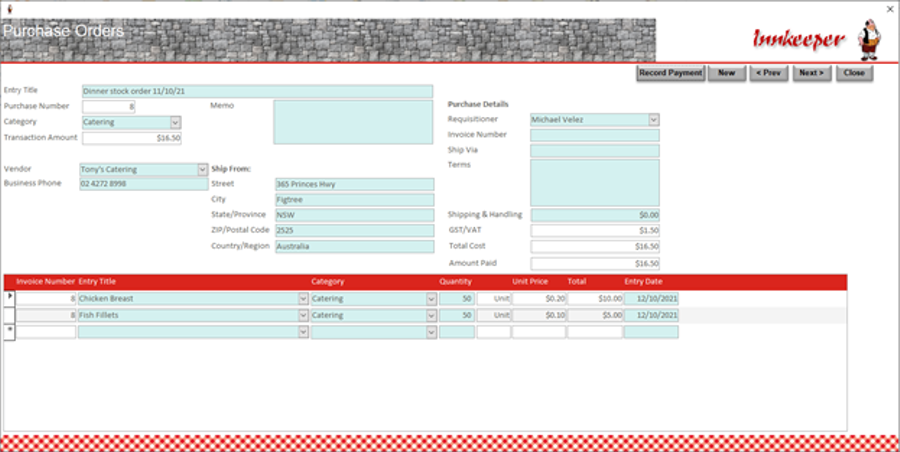This screenshot has width=900, height=452.
Task: Click the Purchase Orders title text
Action: [x=63, y=31]
